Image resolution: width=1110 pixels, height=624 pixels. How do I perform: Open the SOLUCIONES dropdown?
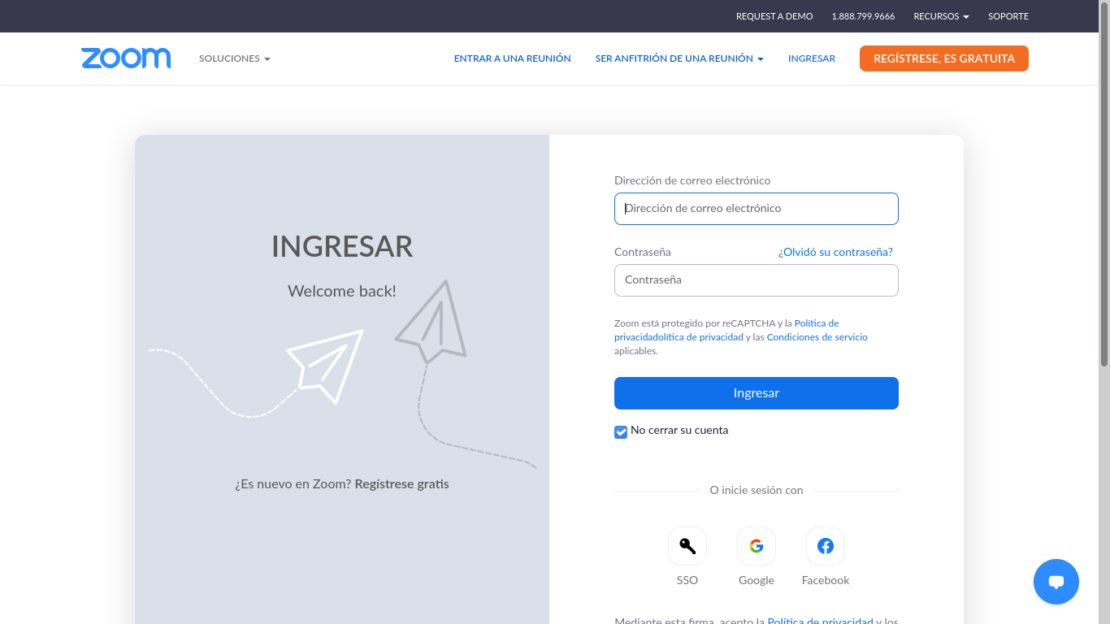pyautogui.click(x=234, y=58)
